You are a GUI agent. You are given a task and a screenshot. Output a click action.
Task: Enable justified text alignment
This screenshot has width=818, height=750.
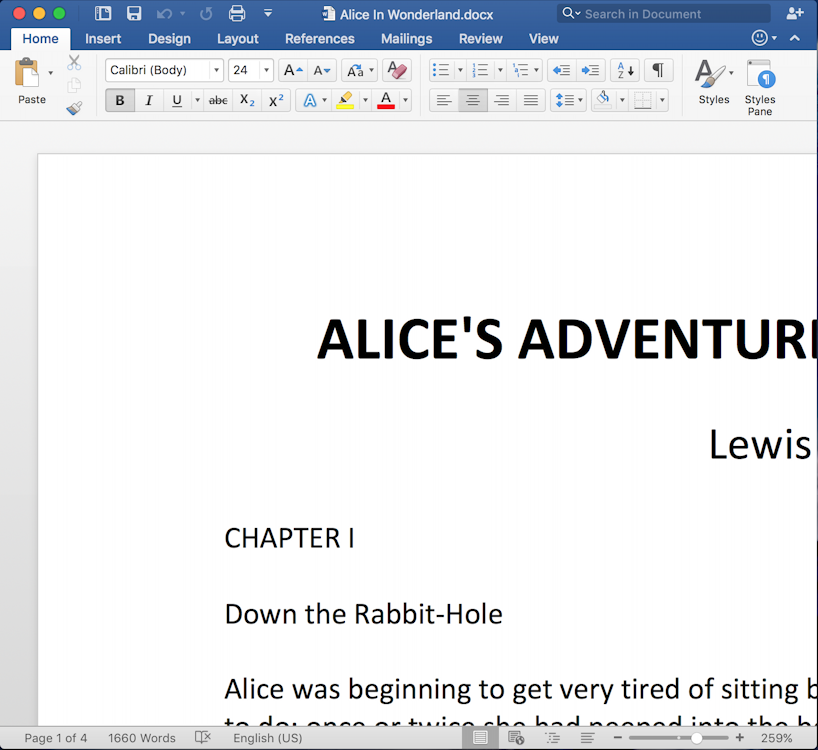coord(531,100)
